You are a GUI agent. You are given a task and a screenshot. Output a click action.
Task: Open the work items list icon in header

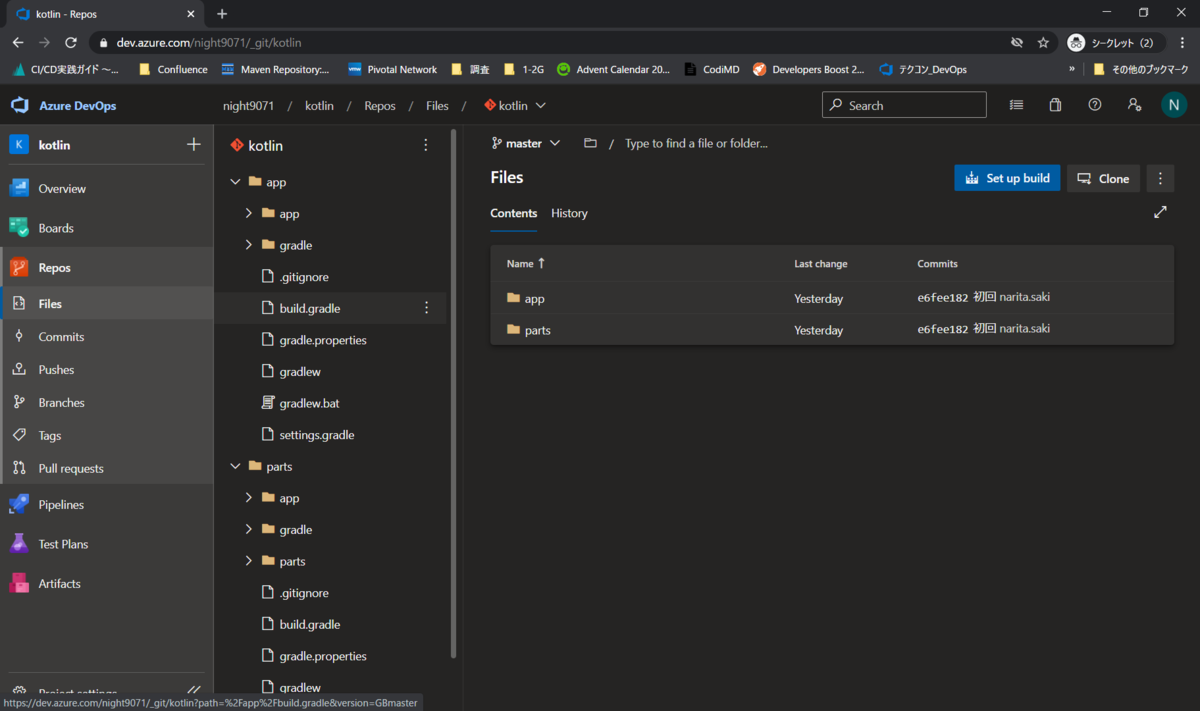click(1016, 105)
